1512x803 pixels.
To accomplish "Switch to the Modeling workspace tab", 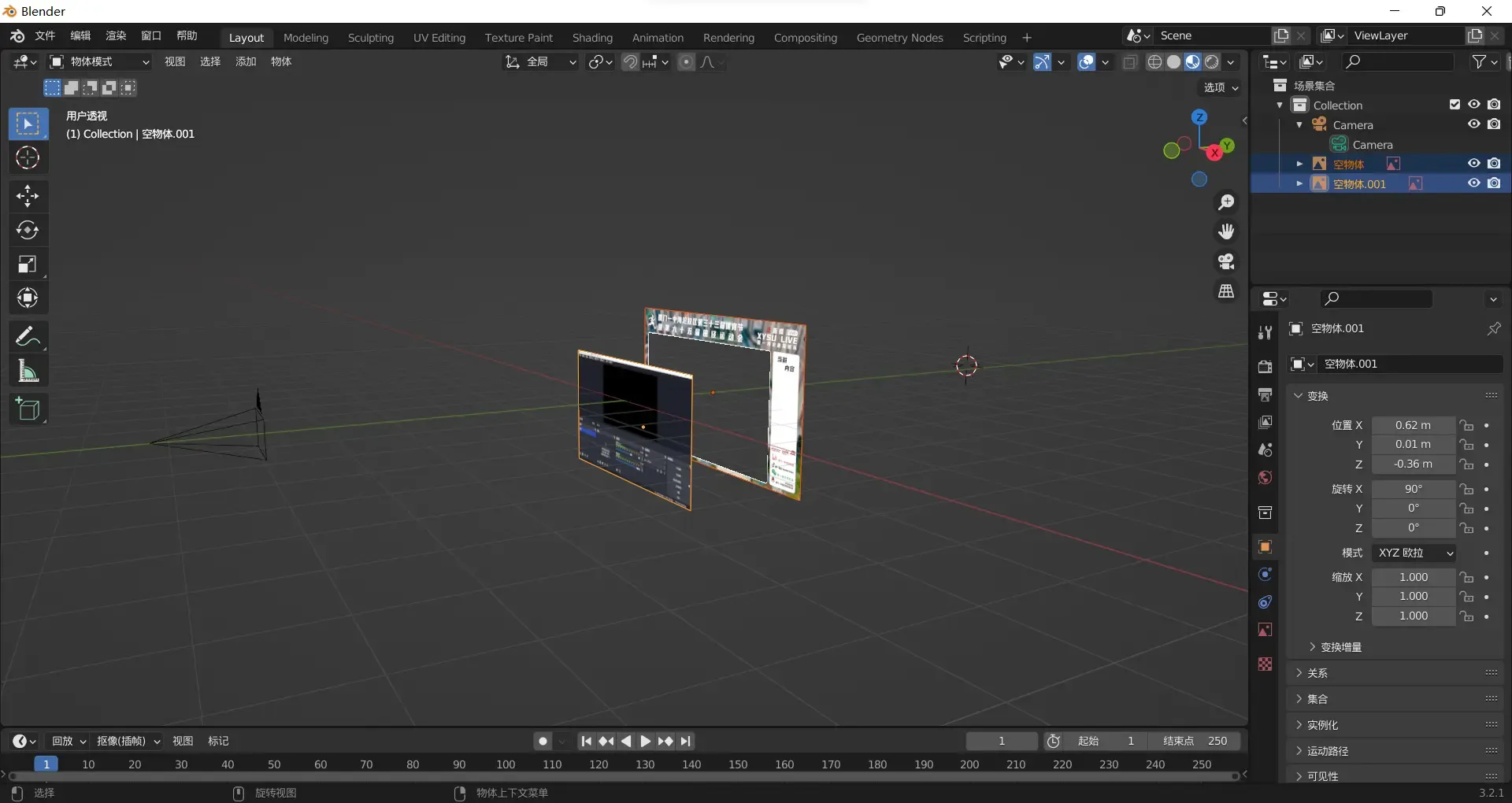I will tap(306, 38).
